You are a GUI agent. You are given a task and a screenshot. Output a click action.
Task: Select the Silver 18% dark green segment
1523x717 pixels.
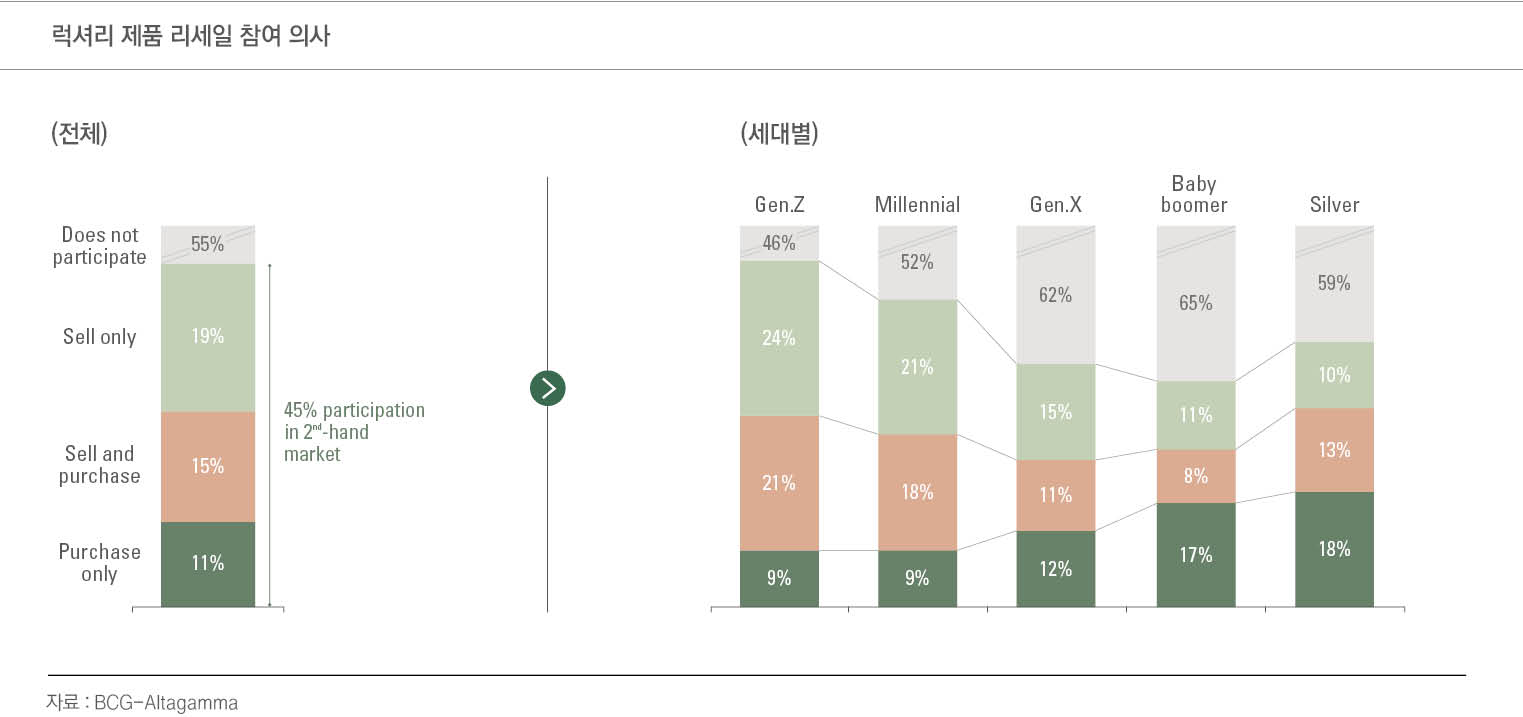click(x=1334, y=549)
